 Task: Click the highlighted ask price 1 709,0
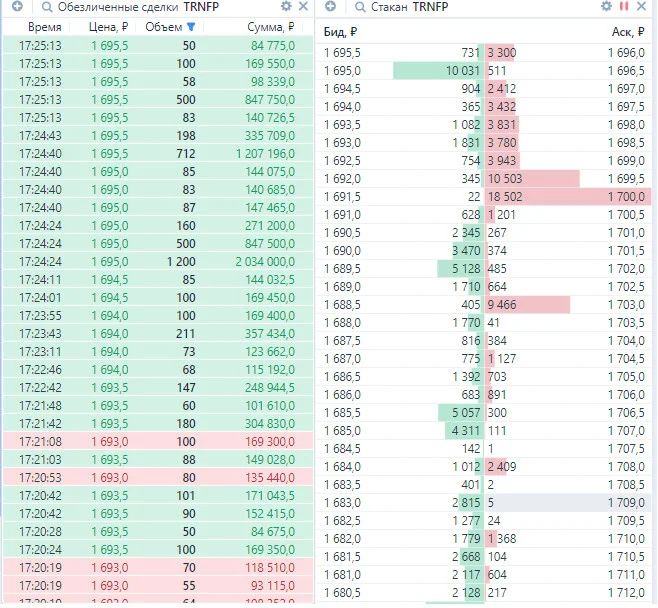[626, 503]
